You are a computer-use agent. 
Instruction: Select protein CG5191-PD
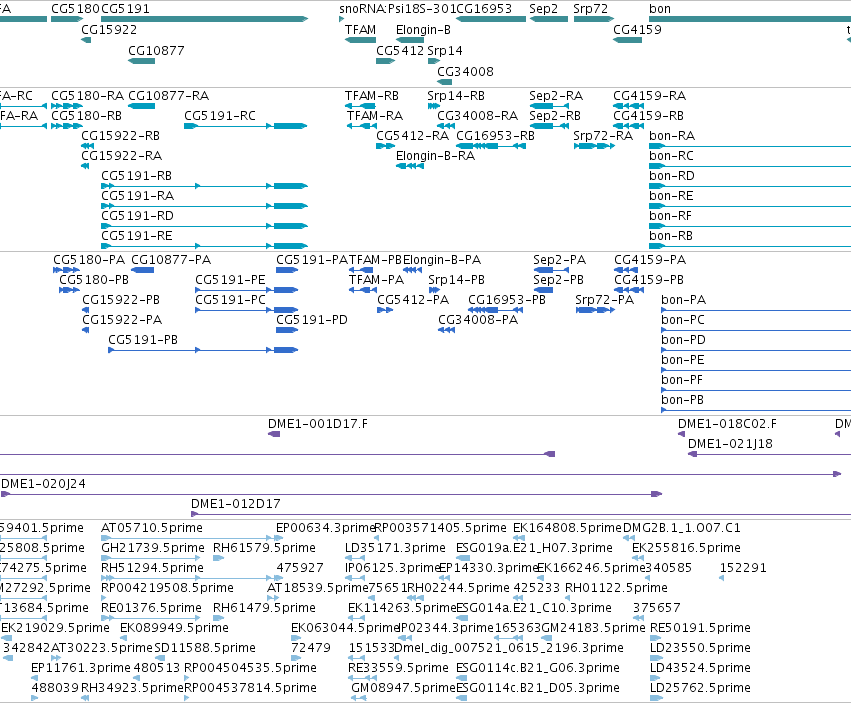pos(287,330)
